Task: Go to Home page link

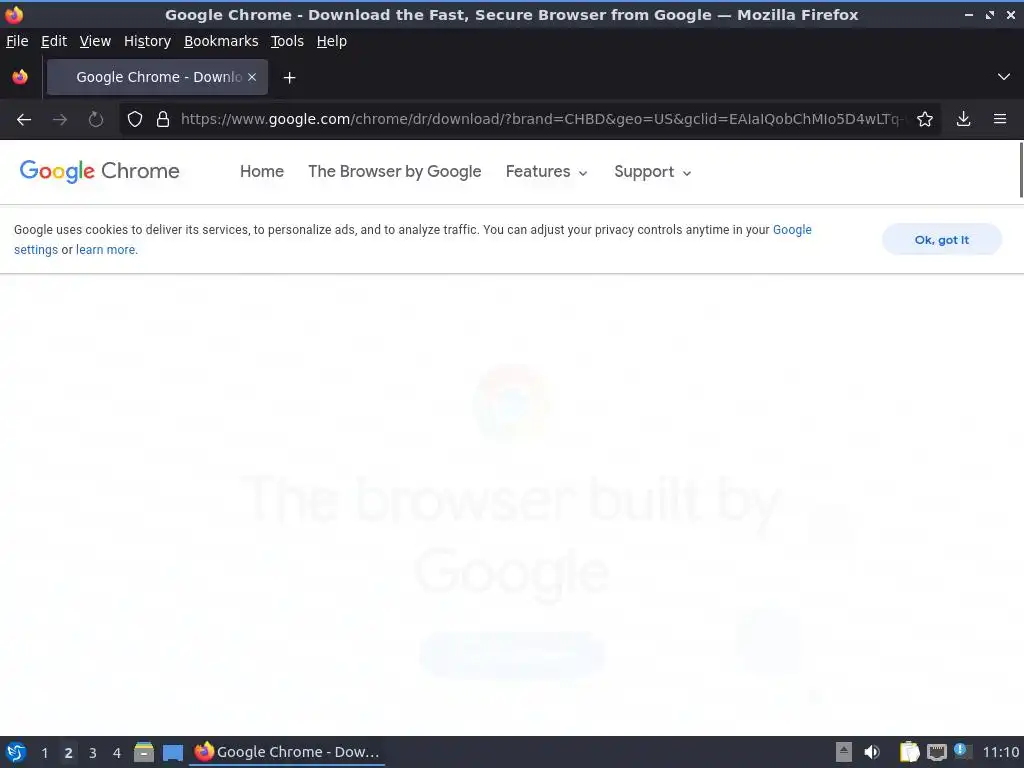Action: tap(262, 172)
